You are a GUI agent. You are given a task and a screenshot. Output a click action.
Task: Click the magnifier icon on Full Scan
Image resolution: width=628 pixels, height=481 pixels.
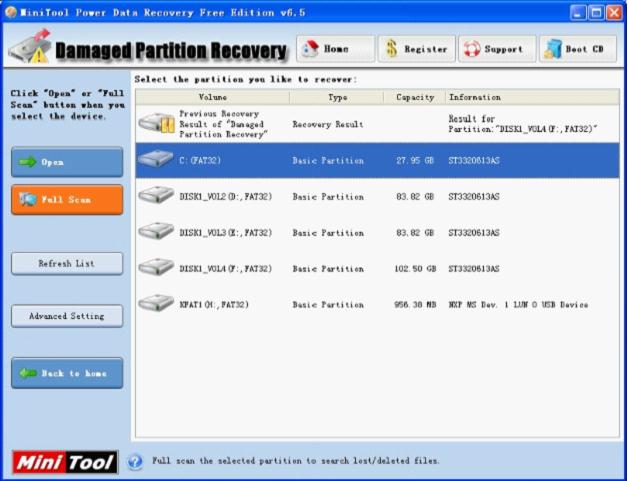28,199
